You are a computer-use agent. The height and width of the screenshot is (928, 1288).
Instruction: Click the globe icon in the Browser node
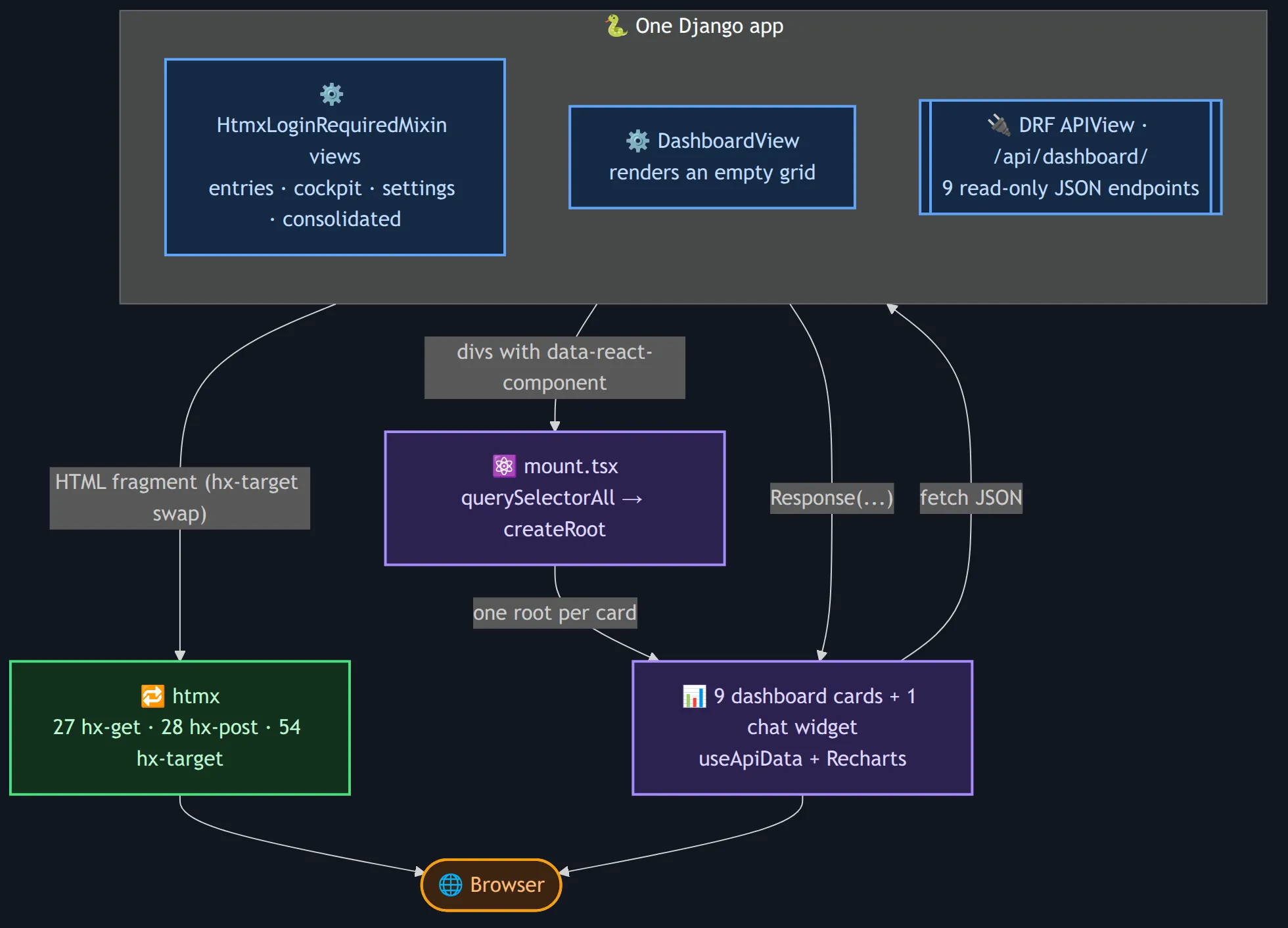pos(450,885)
